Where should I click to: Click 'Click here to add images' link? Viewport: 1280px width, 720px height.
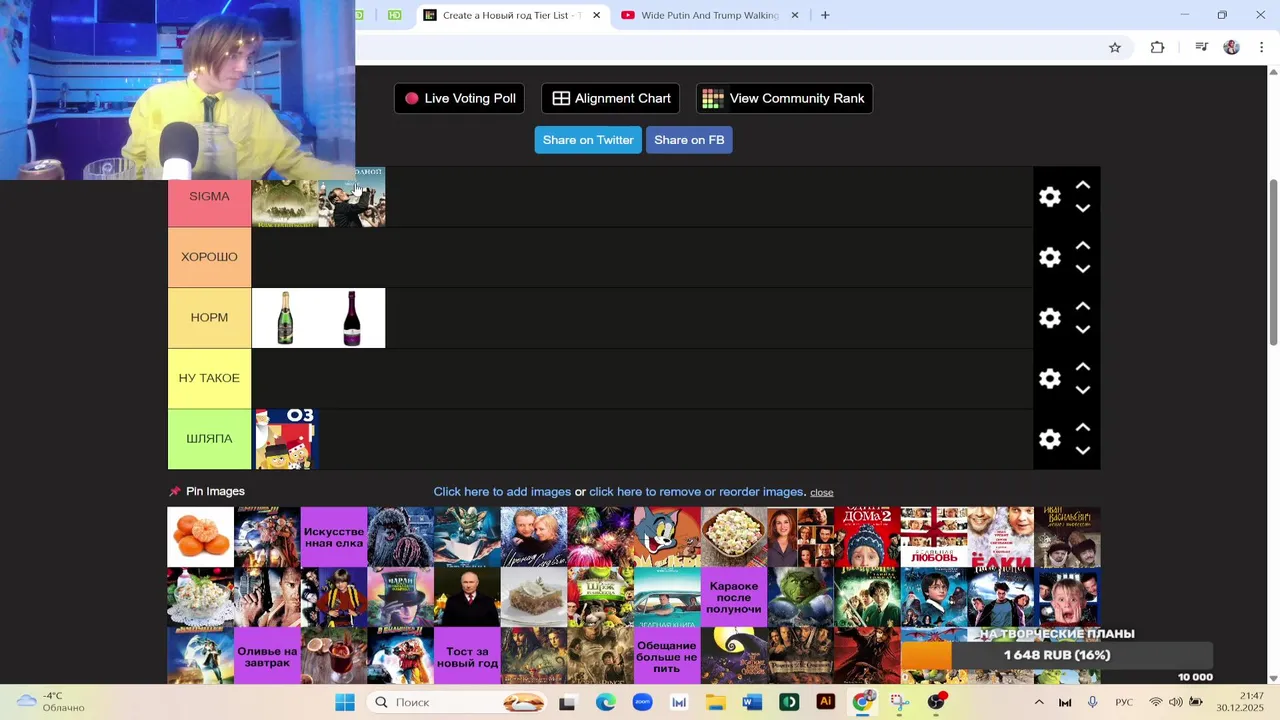[502, 492]
